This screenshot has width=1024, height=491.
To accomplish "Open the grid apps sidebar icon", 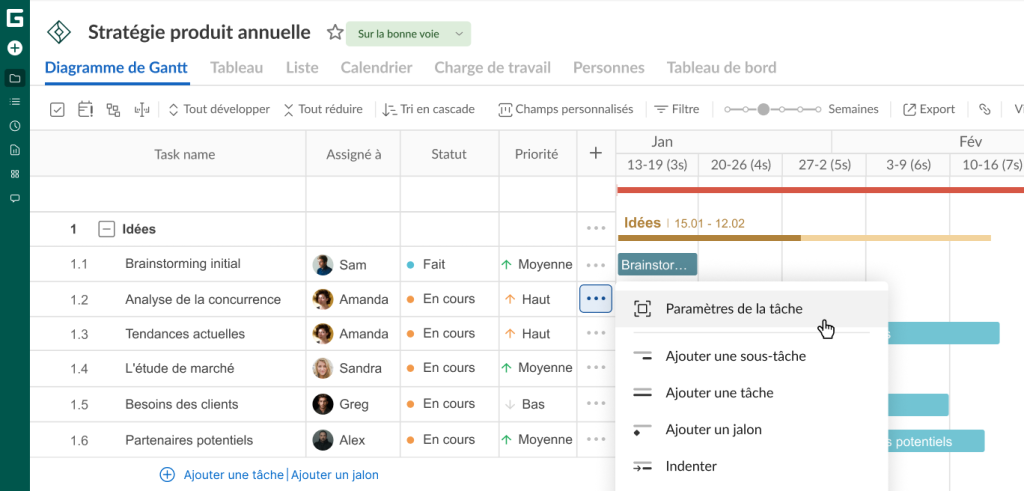I will click(15, 174).
